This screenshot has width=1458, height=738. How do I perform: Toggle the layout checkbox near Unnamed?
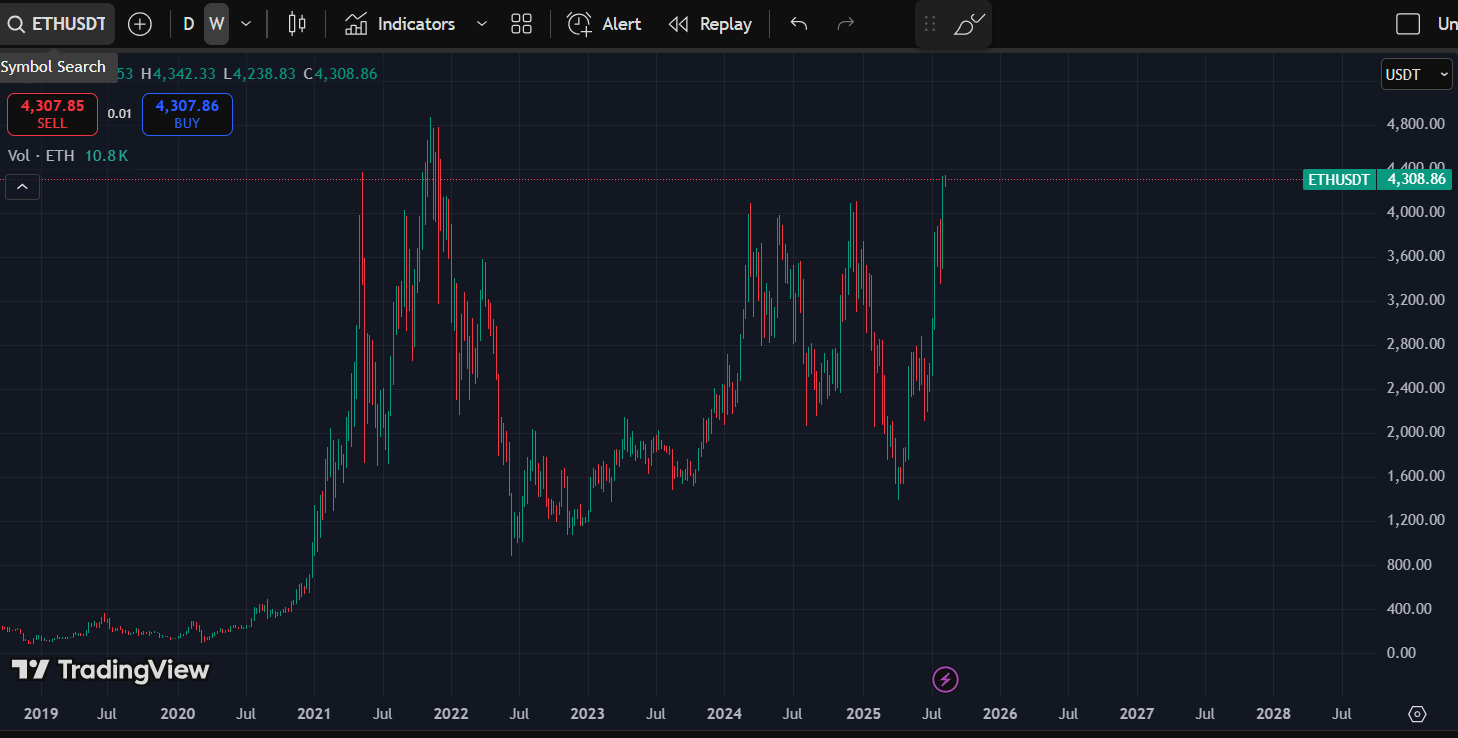coord(1408,24)
